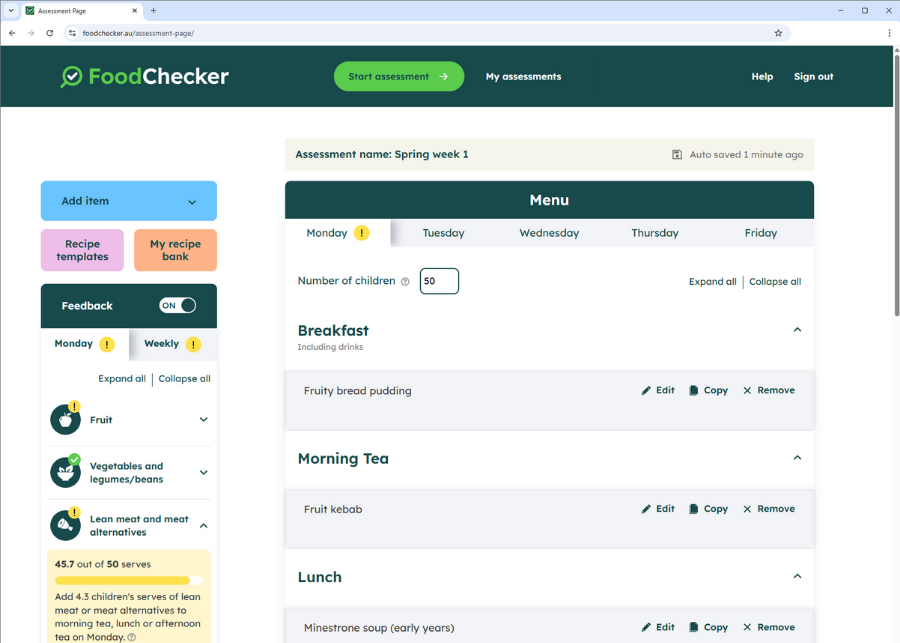Click the Number of children input field
The height and width of the screenshot is (643, 900).
439,282
